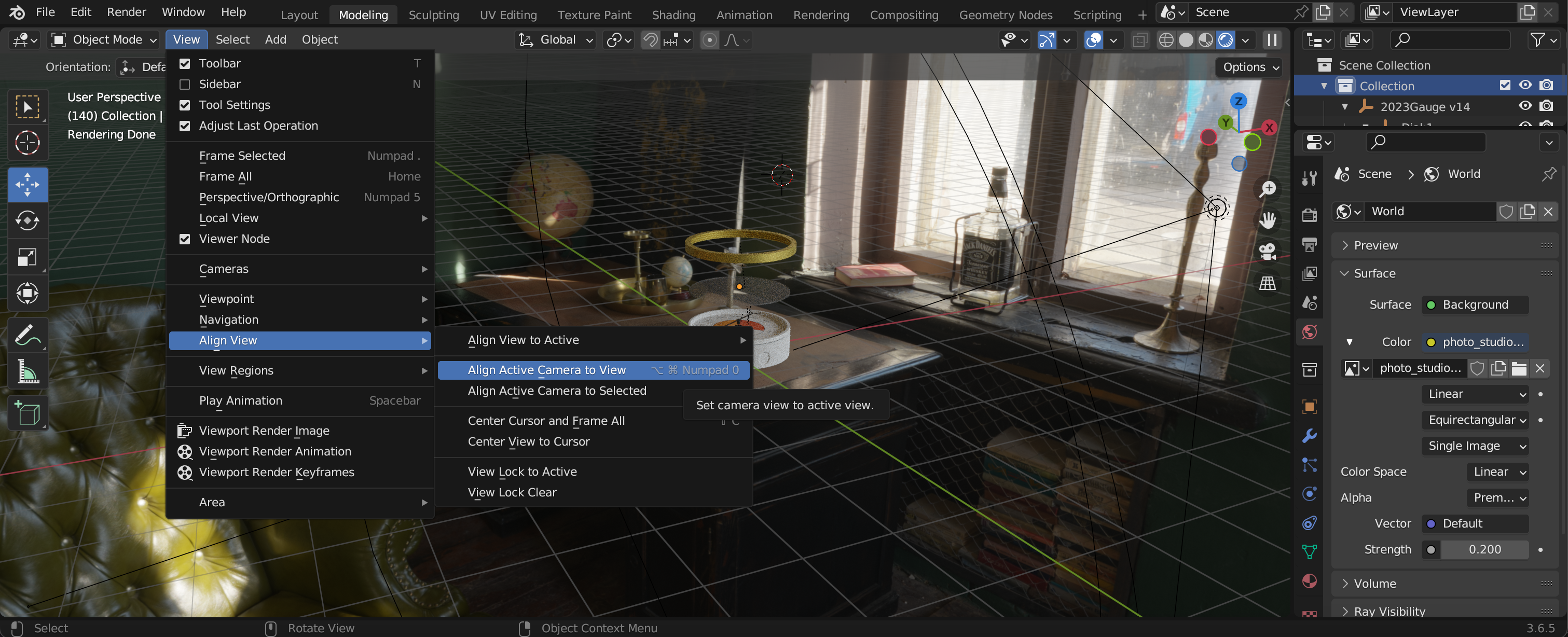Open the Scene properties tab
The image size is (1568, 637).
coord(1309,302)
